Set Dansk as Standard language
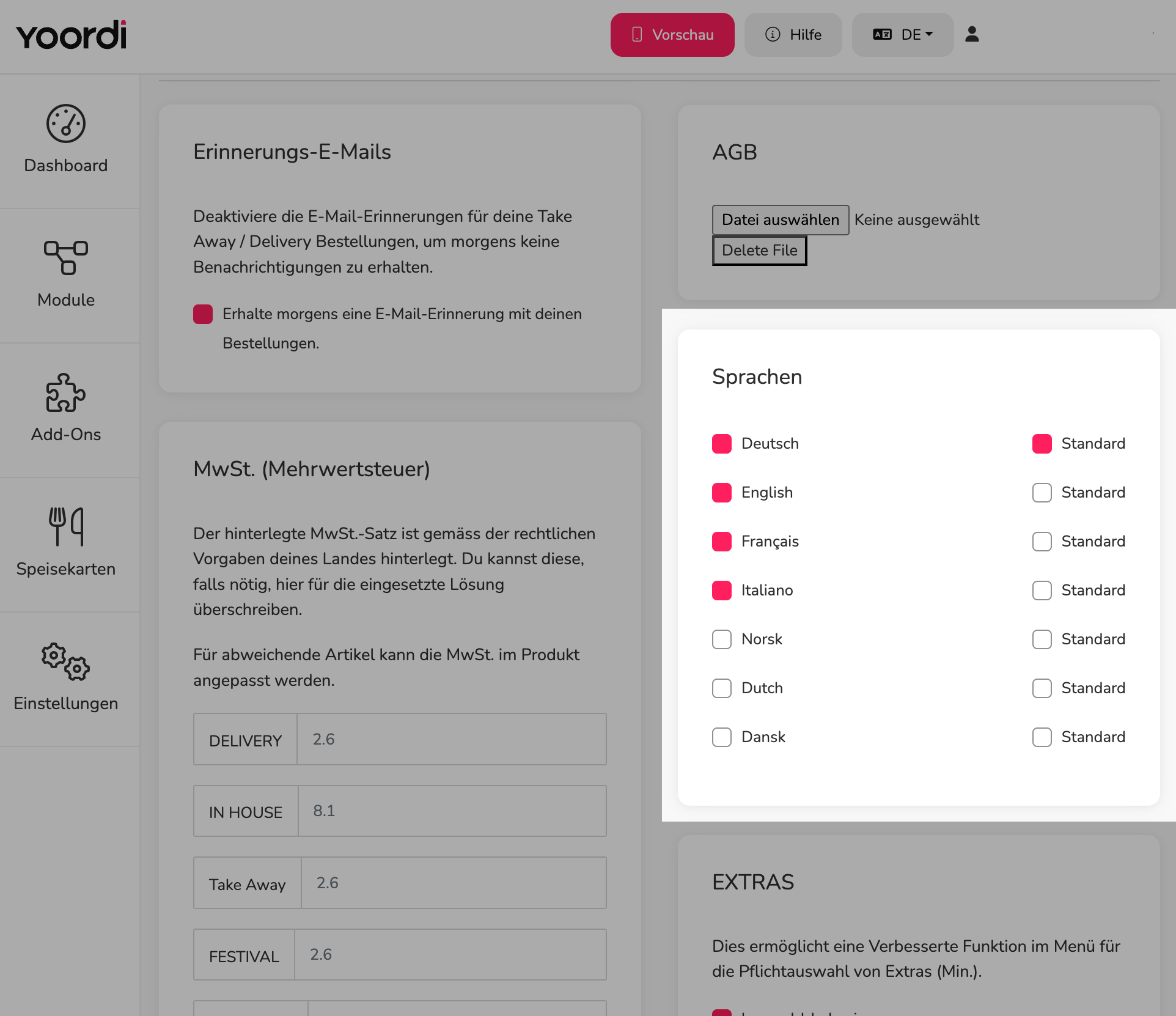The image size is (1176, 1016). coord(1042,737)
